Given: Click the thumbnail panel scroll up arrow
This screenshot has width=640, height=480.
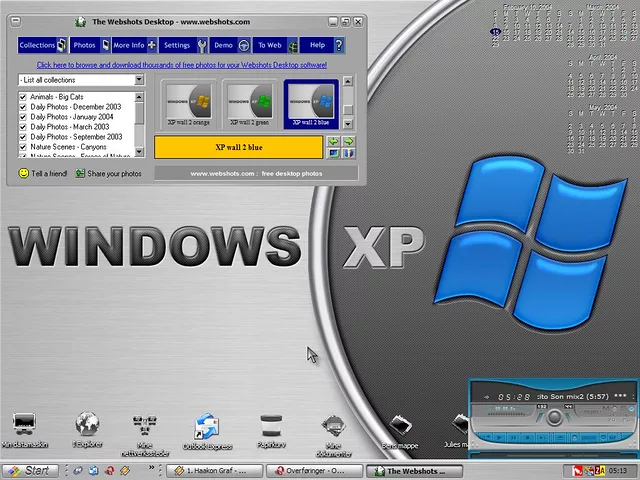Looking at the screenshot, I should (x=347, y=81).
